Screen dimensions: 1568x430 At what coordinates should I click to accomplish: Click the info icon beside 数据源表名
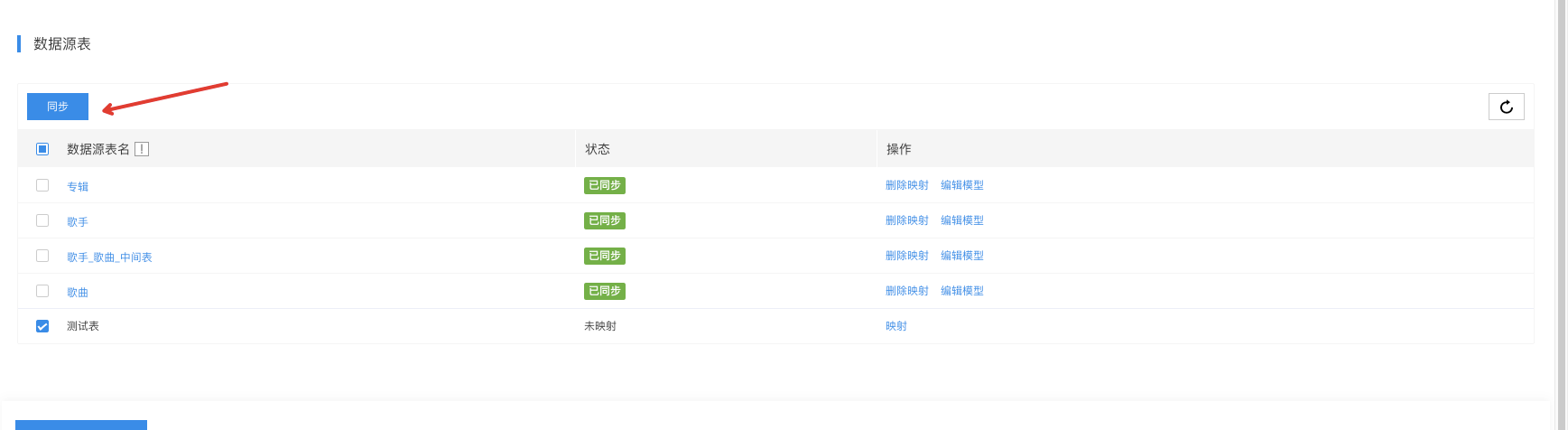142,149
